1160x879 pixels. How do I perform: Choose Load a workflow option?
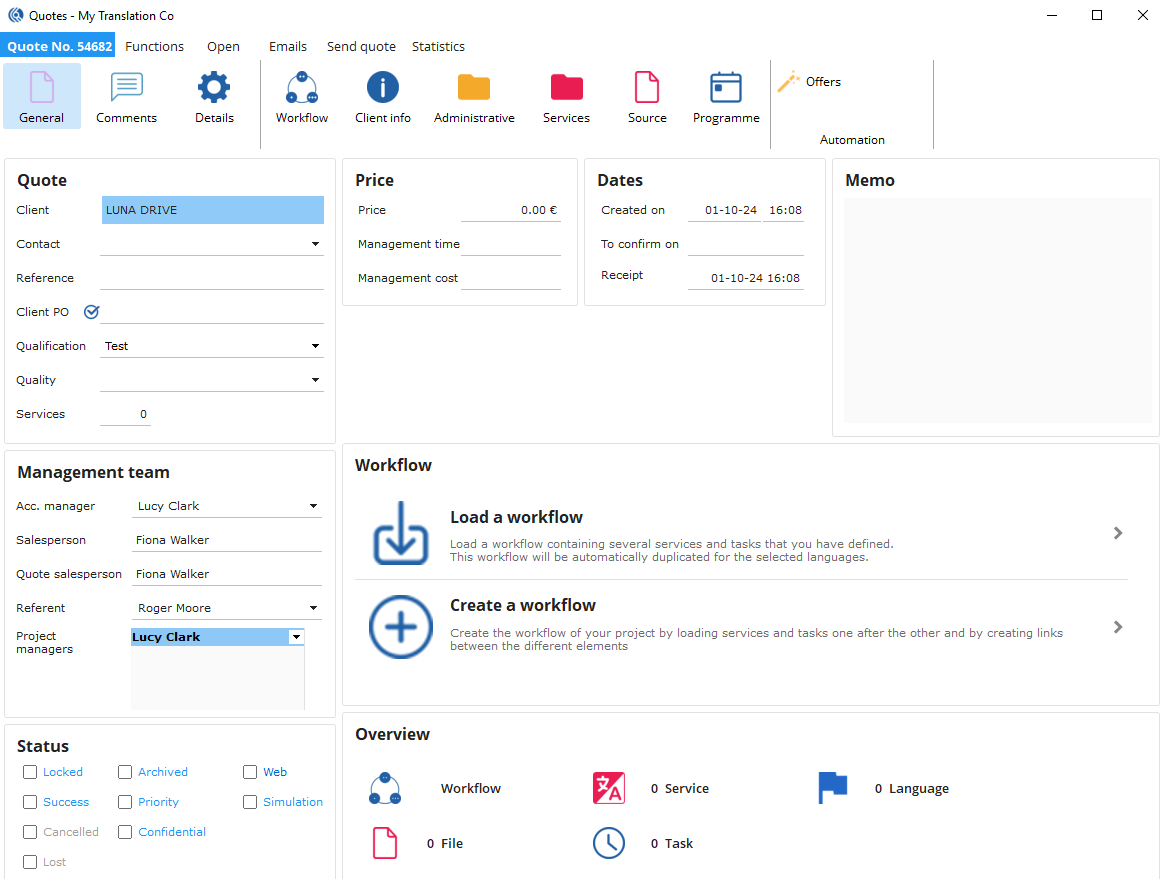click(x=516, y=518)
